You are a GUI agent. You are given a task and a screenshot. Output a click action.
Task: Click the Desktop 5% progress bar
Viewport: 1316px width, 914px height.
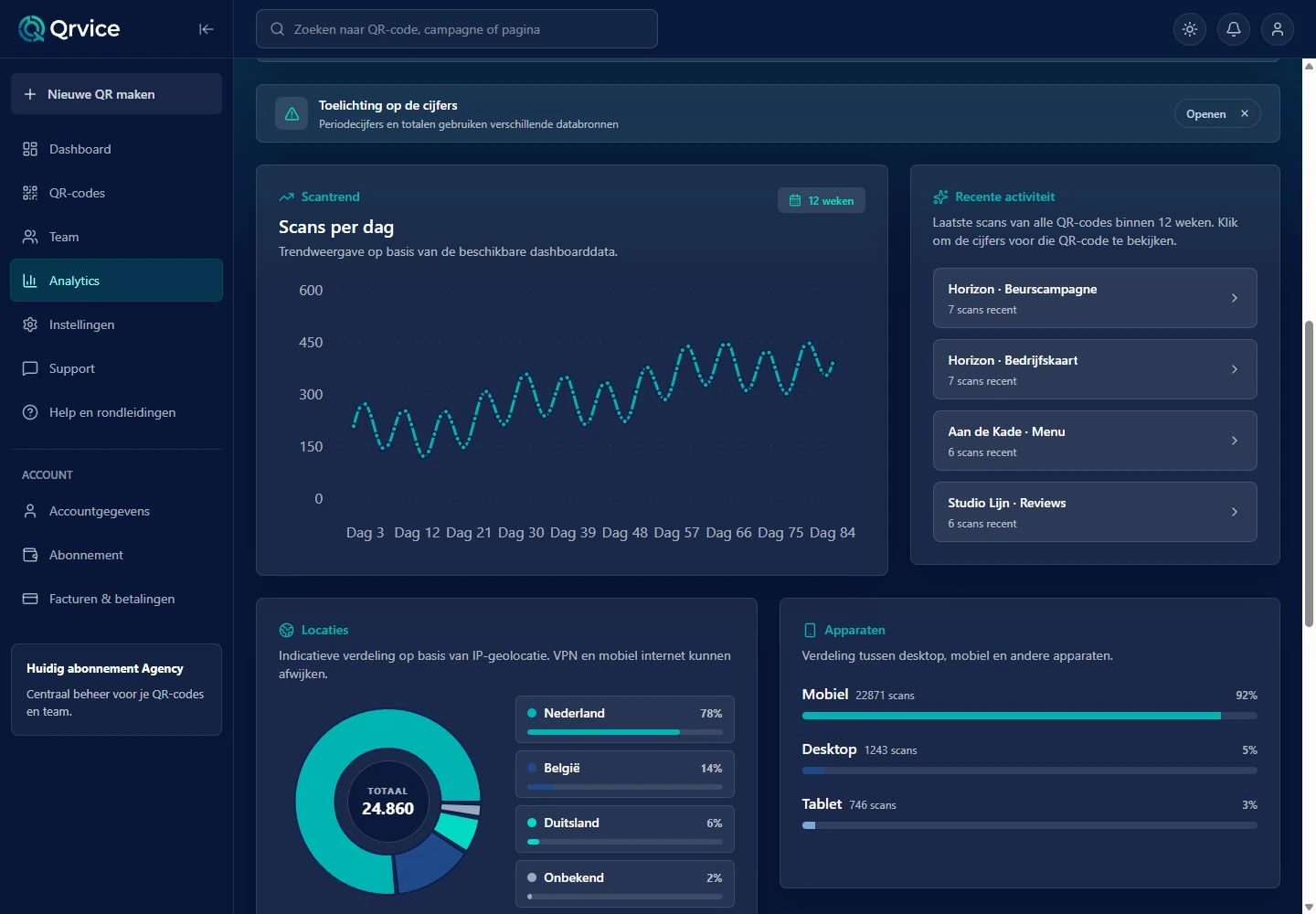pos(1030,771)
